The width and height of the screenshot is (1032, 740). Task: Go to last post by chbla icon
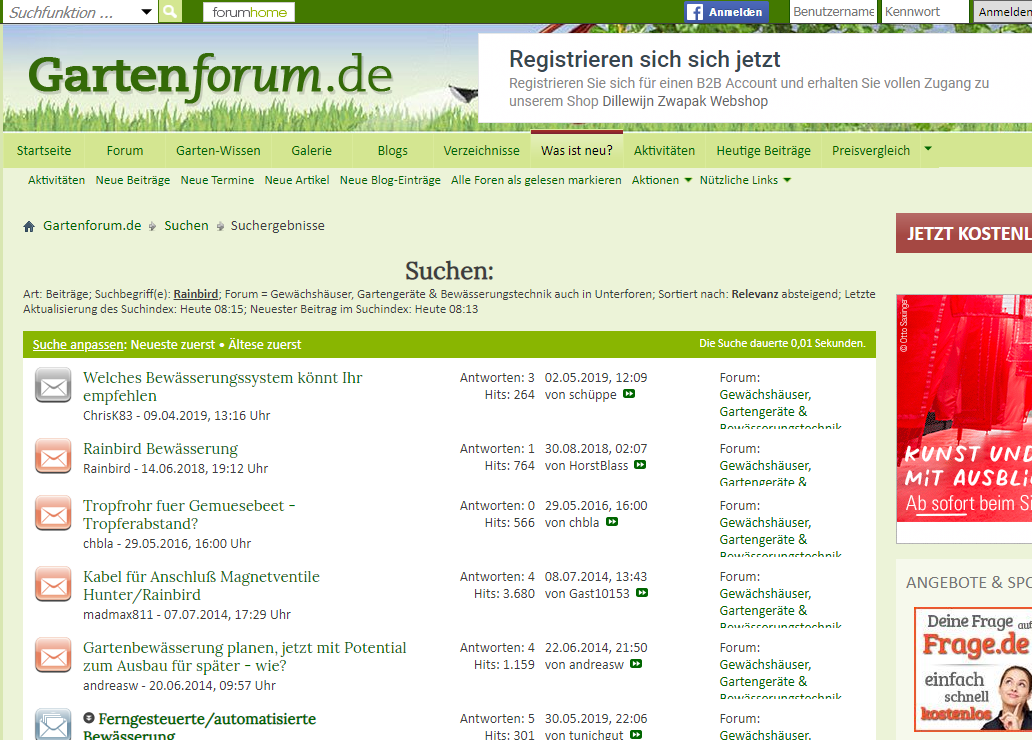[612, 522]
